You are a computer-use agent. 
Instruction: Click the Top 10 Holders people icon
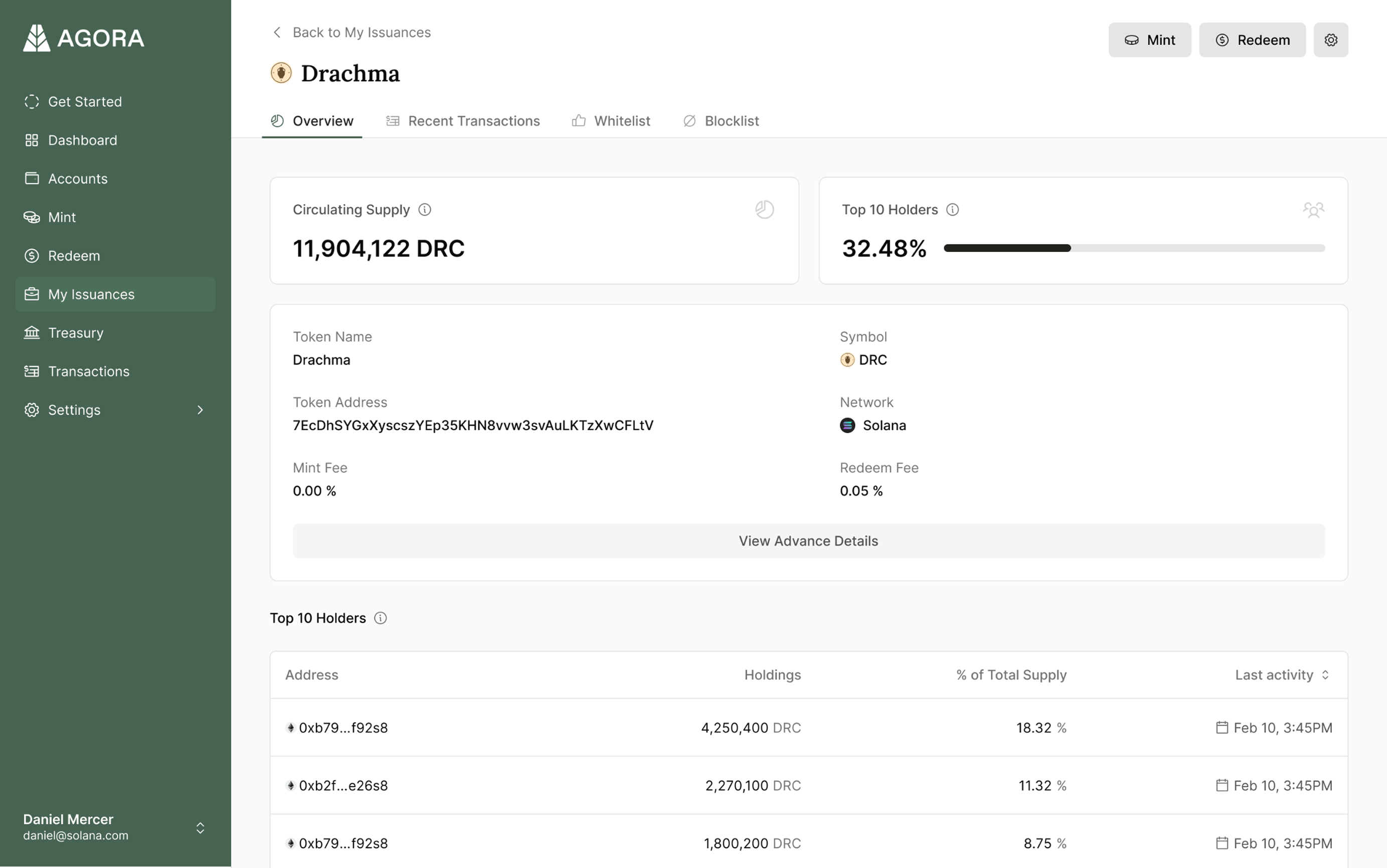pos(1314,209)
